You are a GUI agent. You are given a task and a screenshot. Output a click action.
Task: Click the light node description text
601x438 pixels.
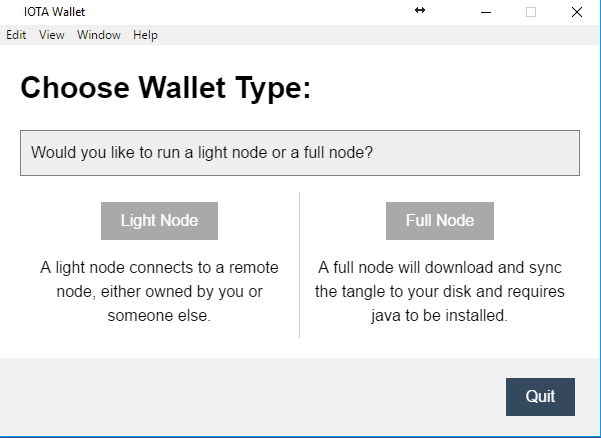tap(159, 291)
